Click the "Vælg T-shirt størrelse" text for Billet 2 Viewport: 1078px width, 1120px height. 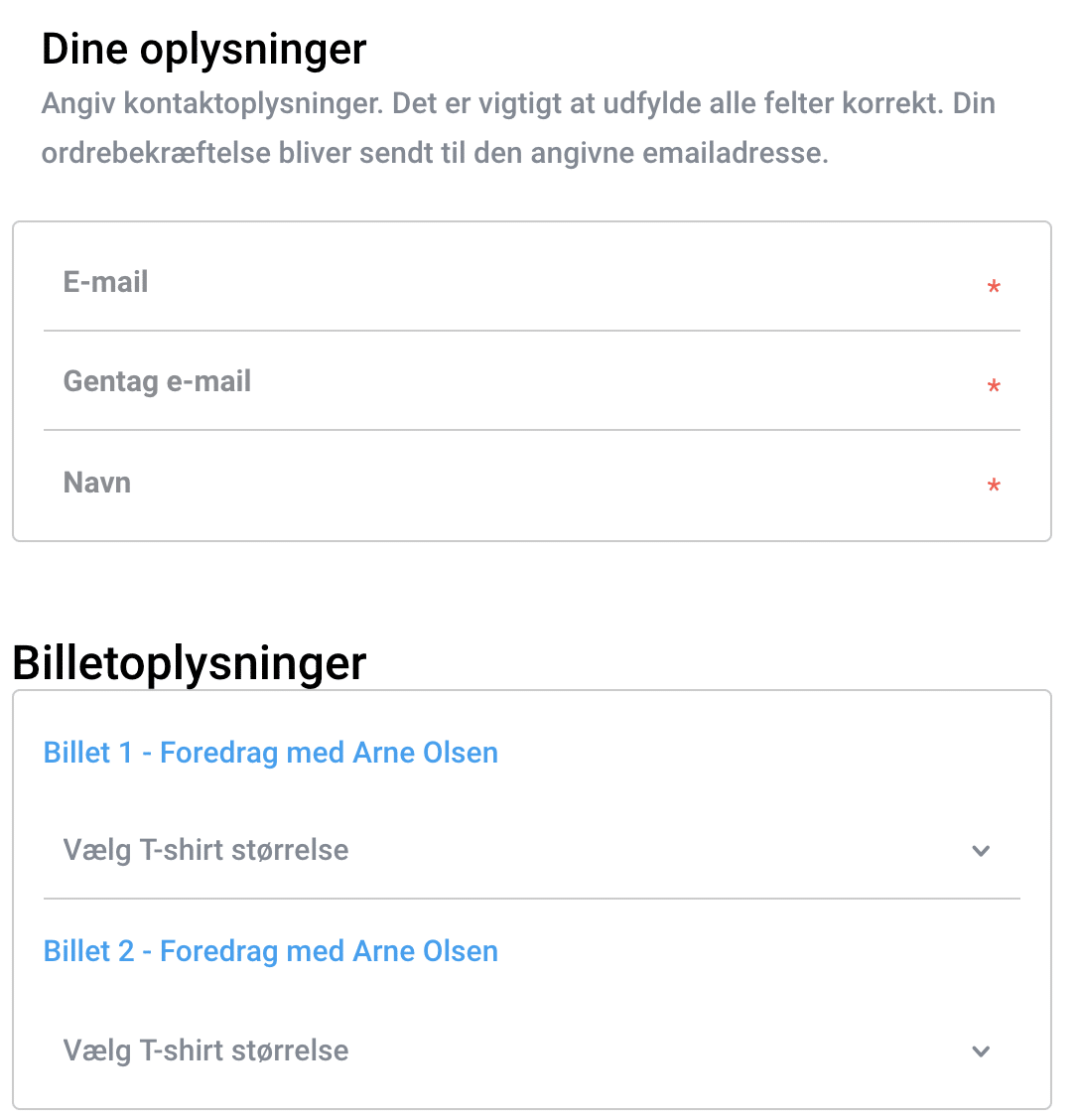pyautogui.click(x=205, y=1051)
